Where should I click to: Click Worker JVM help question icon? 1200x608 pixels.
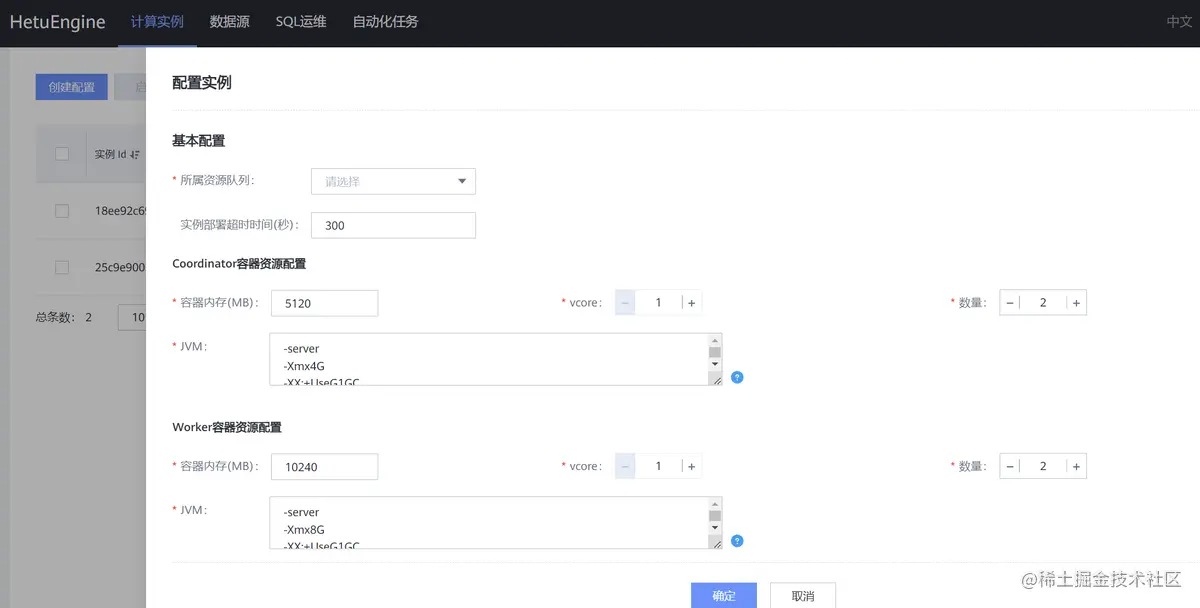pyautogui.click(x=737, y=541)
